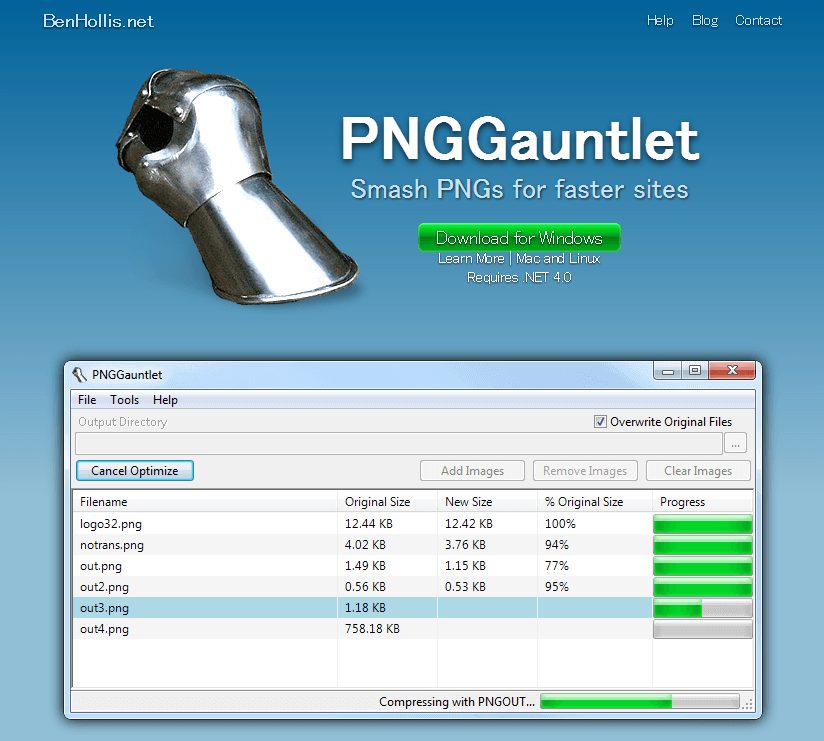
Task: Click the Compressing with PNGOUT status text
Action: click(x=457, y=702)
